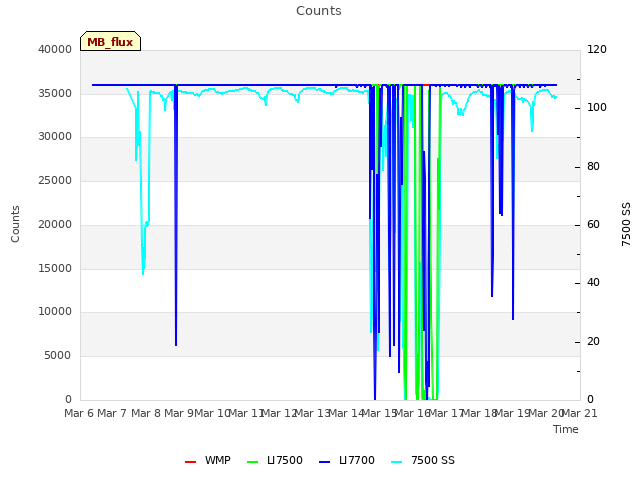Click the 5000 y-axis tick label
The image size is (640, 480).
[x=58, y=356]
